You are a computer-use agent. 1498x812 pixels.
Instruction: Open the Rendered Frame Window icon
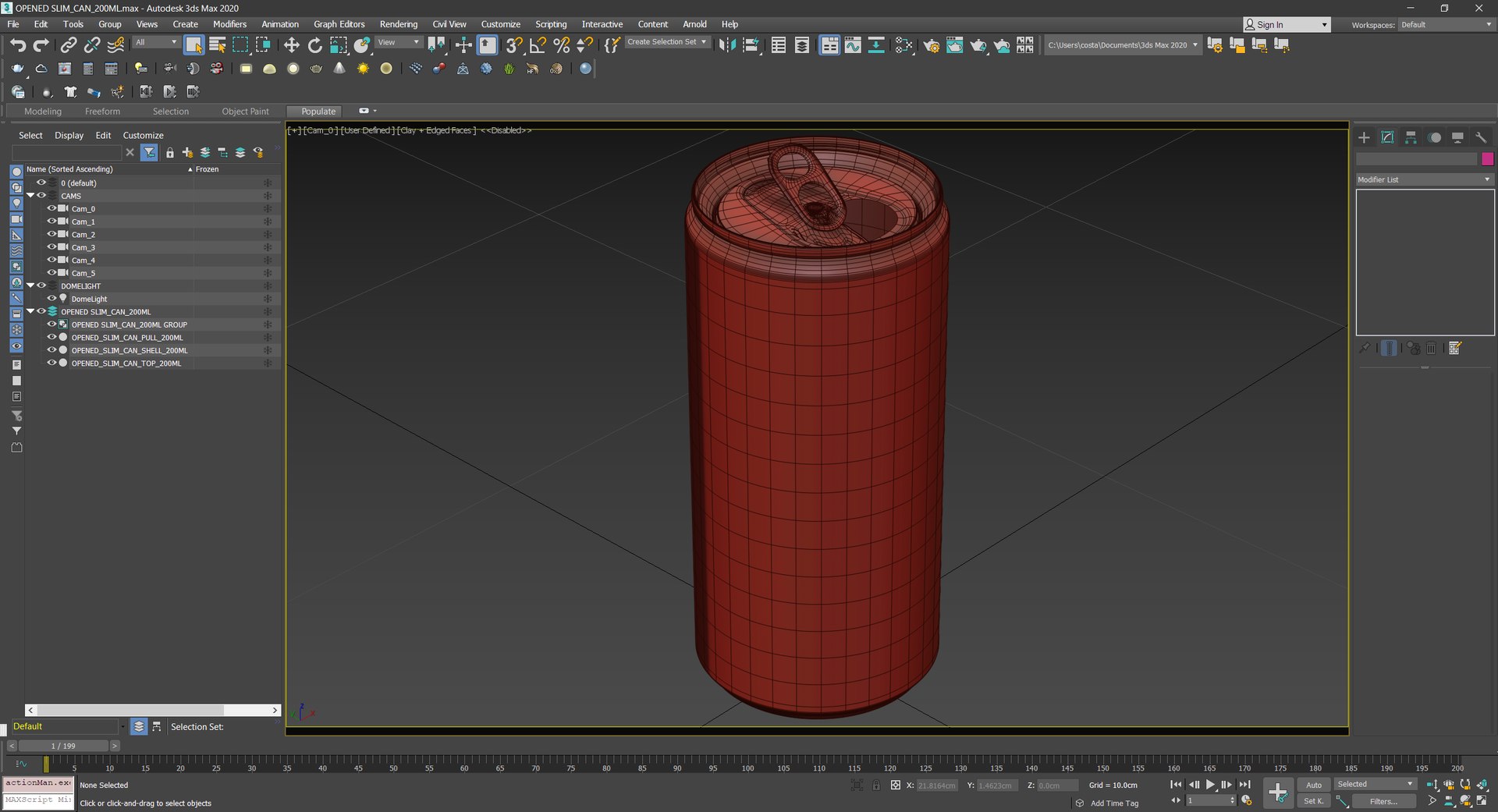(955, 45)
